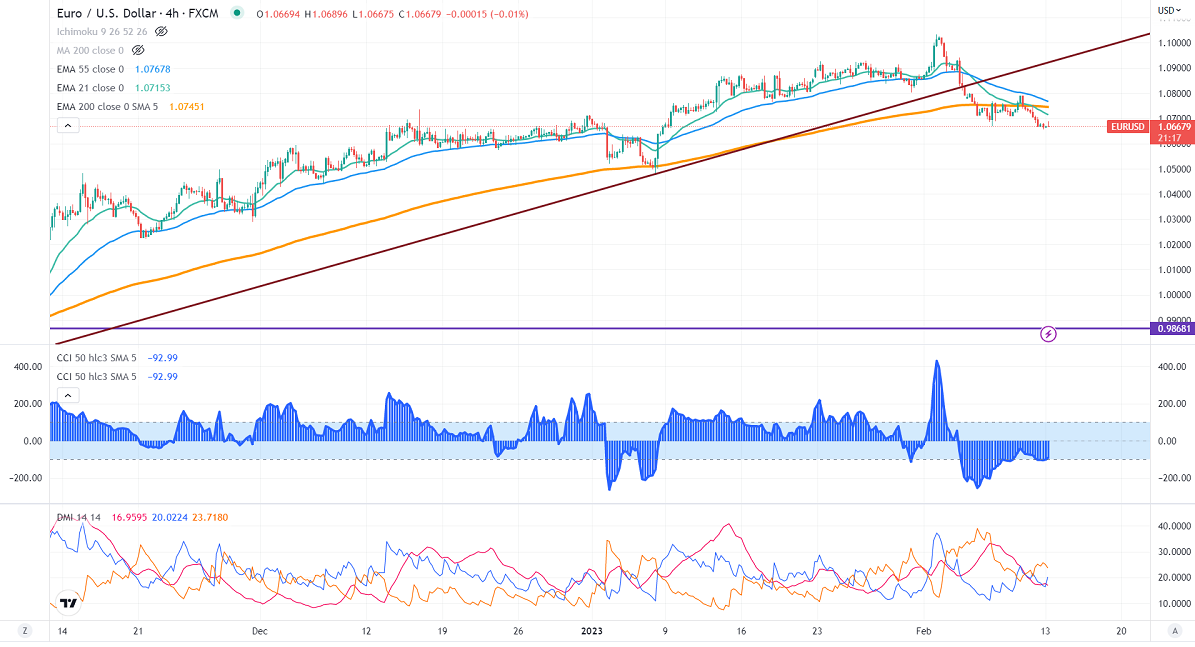Click the current price 1.06679 axis label

pos(1172,127)
